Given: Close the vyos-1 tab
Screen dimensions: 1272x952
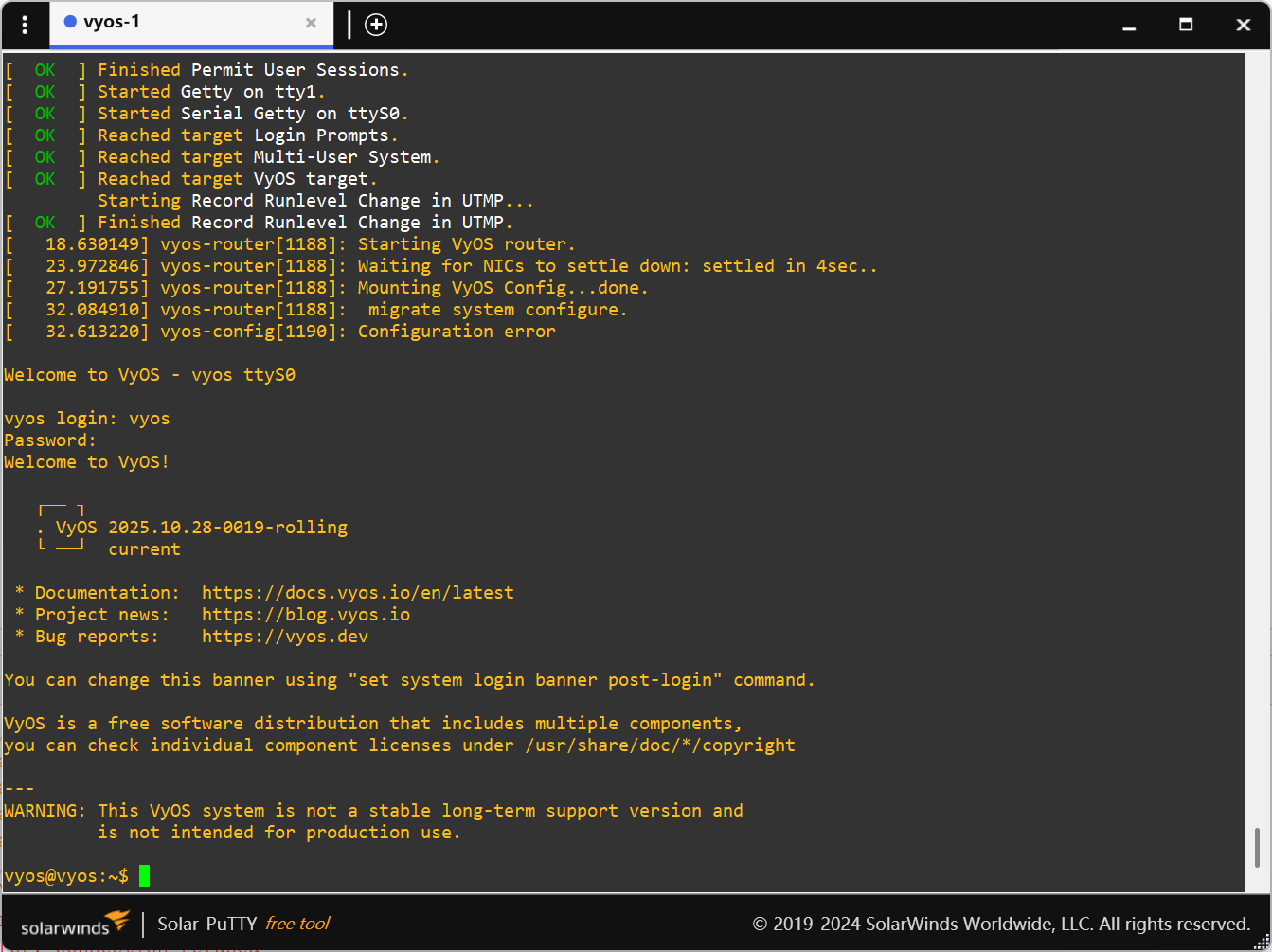Looking at the screenshot, I should (x=311, y=24).
